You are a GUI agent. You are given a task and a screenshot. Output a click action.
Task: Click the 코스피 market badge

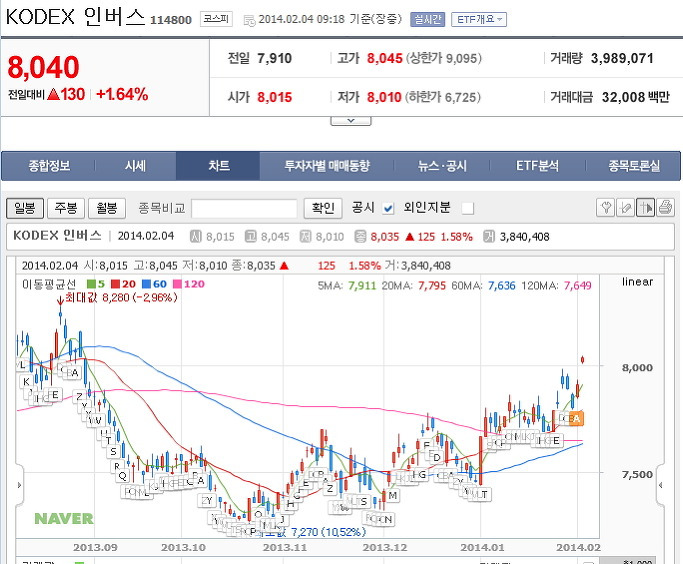point(216,19)
